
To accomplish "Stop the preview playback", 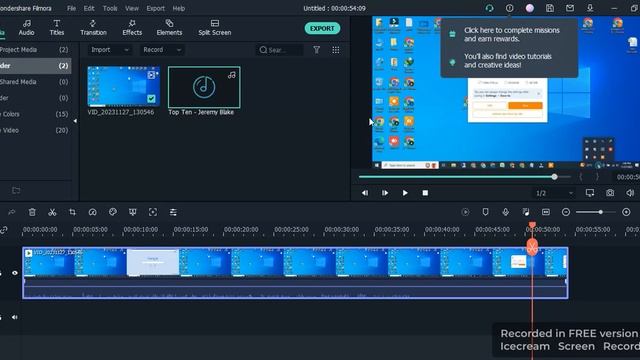I will click(x=425, y=193).
